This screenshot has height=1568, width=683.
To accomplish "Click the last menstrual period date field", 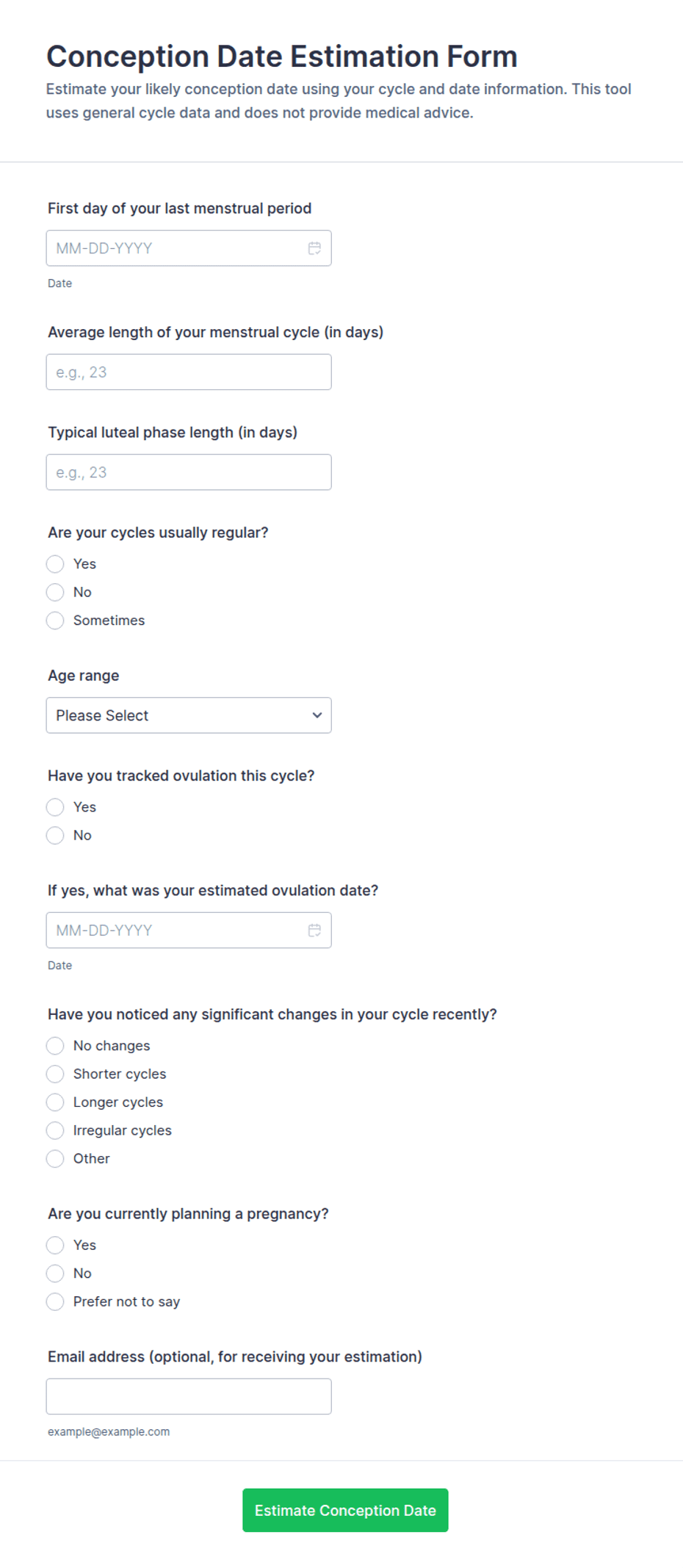I will (x=189, y=248).
